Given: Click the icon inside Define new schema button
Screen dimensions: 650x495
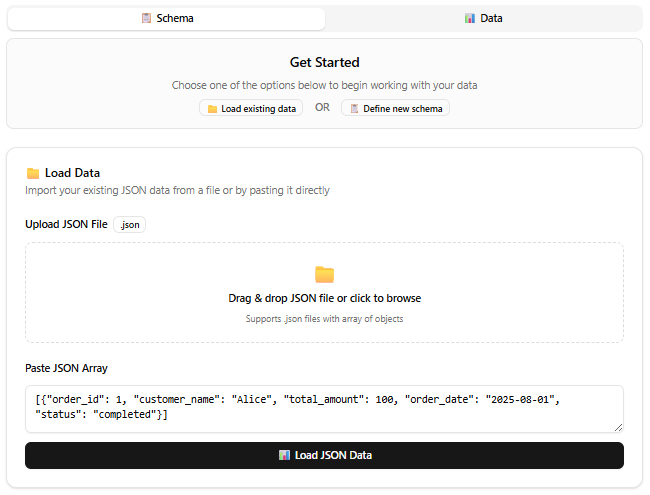Looking at the screenshot, I should click(354, 108).
